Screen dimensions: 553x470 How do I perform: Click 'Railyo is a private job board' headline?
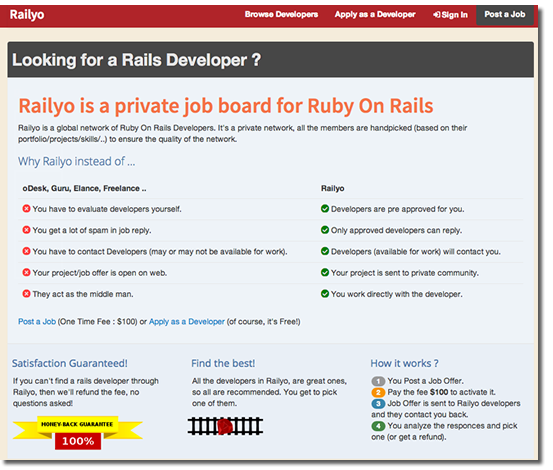click(x=226, y=106)
